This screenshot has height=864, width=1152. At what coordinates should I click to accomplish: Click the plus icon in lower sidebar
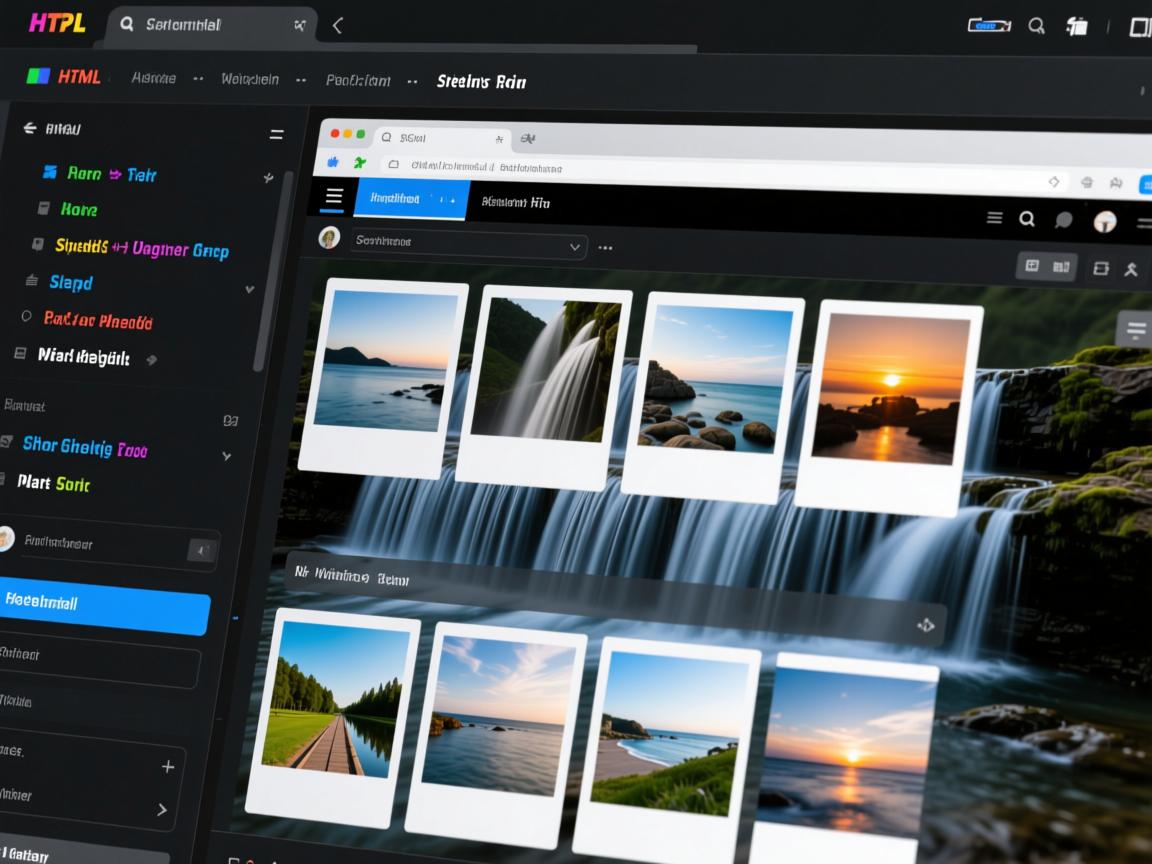pyautogui.click(x=168, y=766)
